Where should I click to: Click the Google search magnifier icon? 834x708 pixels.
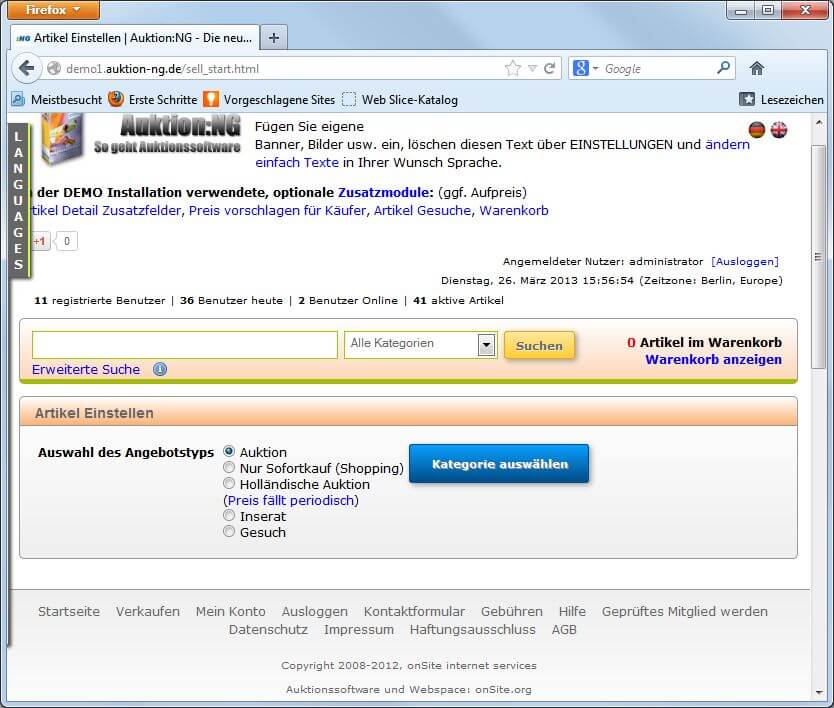(723, 68)
